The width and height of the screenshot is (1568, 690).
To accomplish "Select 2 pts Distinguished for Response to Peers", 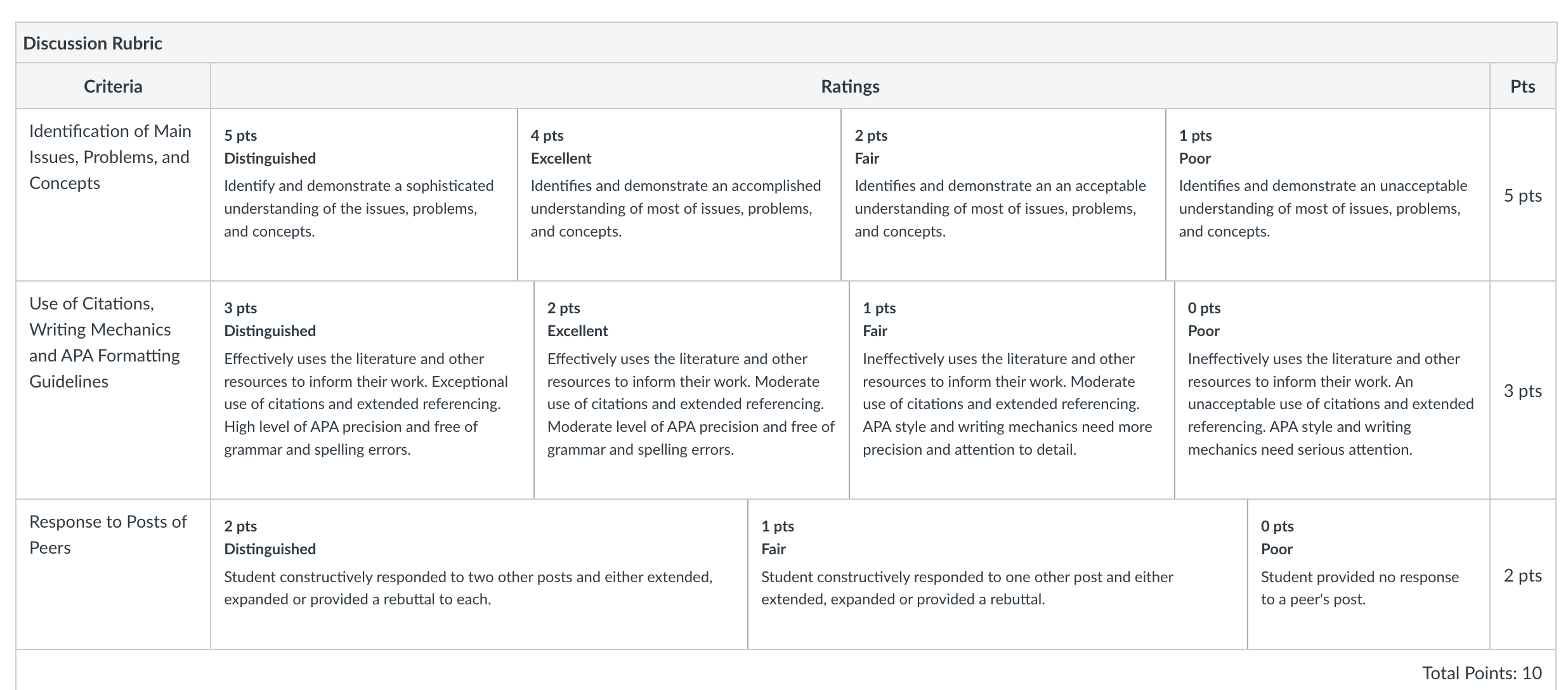I will pos(479,575).
